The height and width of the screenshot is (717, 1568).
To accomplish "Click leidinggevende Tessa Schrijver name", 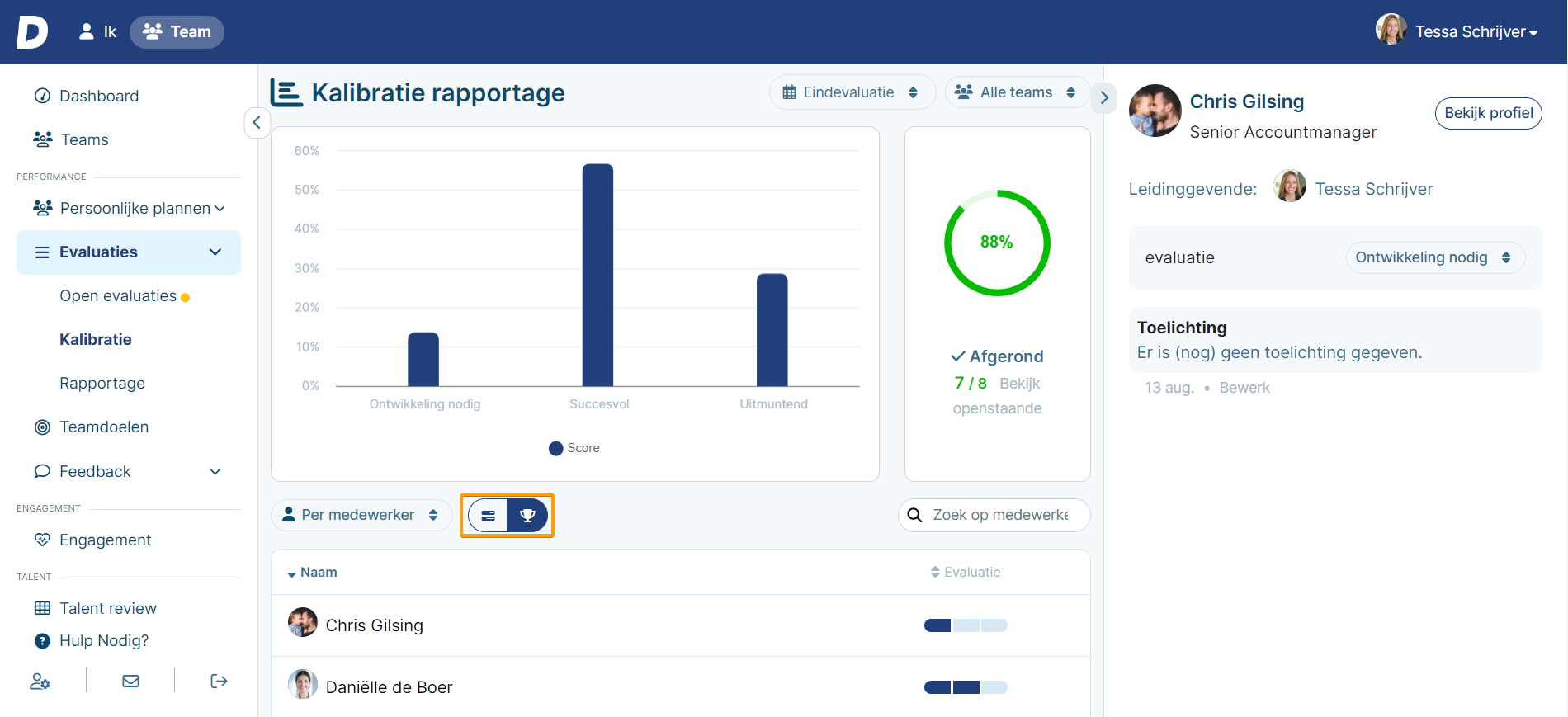I will coord(1374,189).
